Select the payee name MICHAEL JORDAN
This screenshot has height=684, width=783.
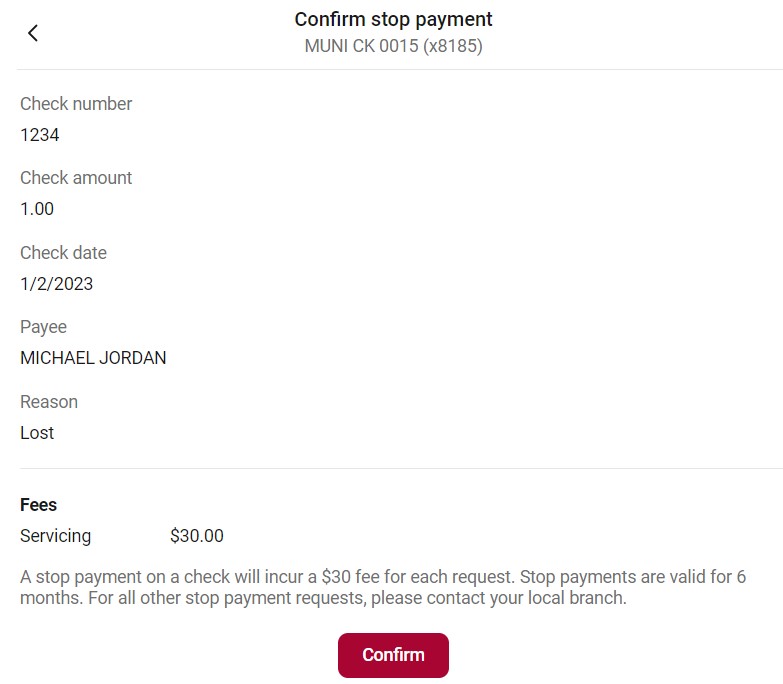tap(93, 358)
